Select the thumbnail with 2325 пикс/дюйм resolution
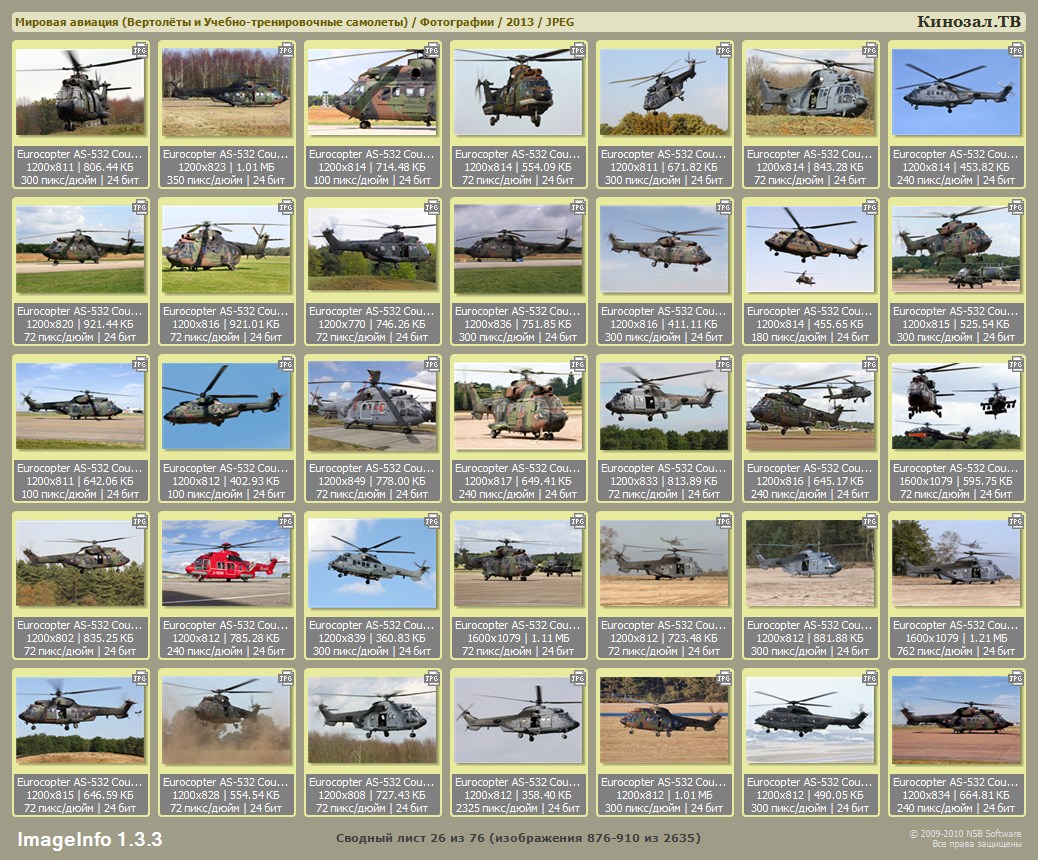The width and height of the screenshot is (1038, 860). coord(517,720)
